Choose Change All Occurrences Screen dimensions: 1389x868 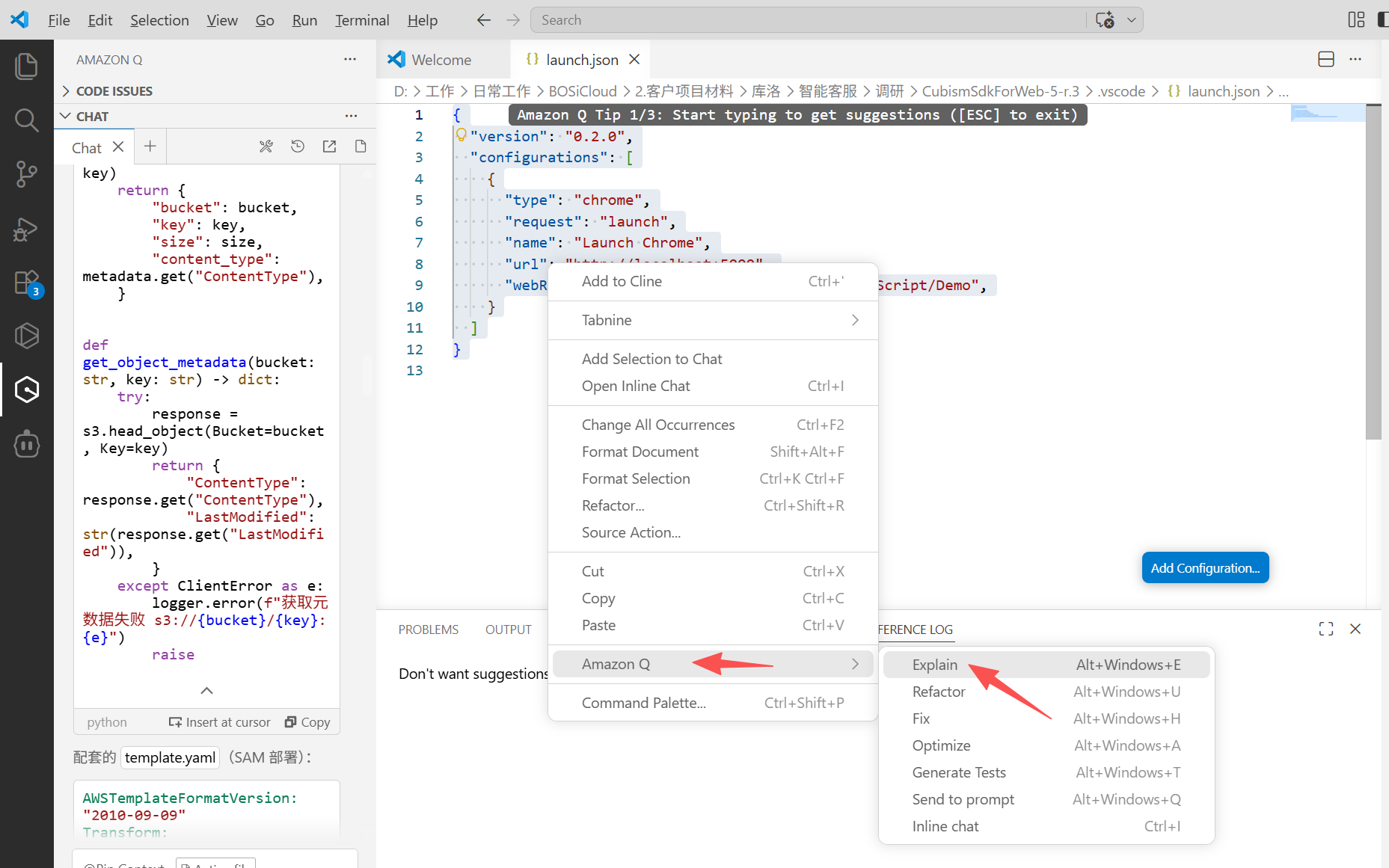pyautogui.click(x=713, y=425)
